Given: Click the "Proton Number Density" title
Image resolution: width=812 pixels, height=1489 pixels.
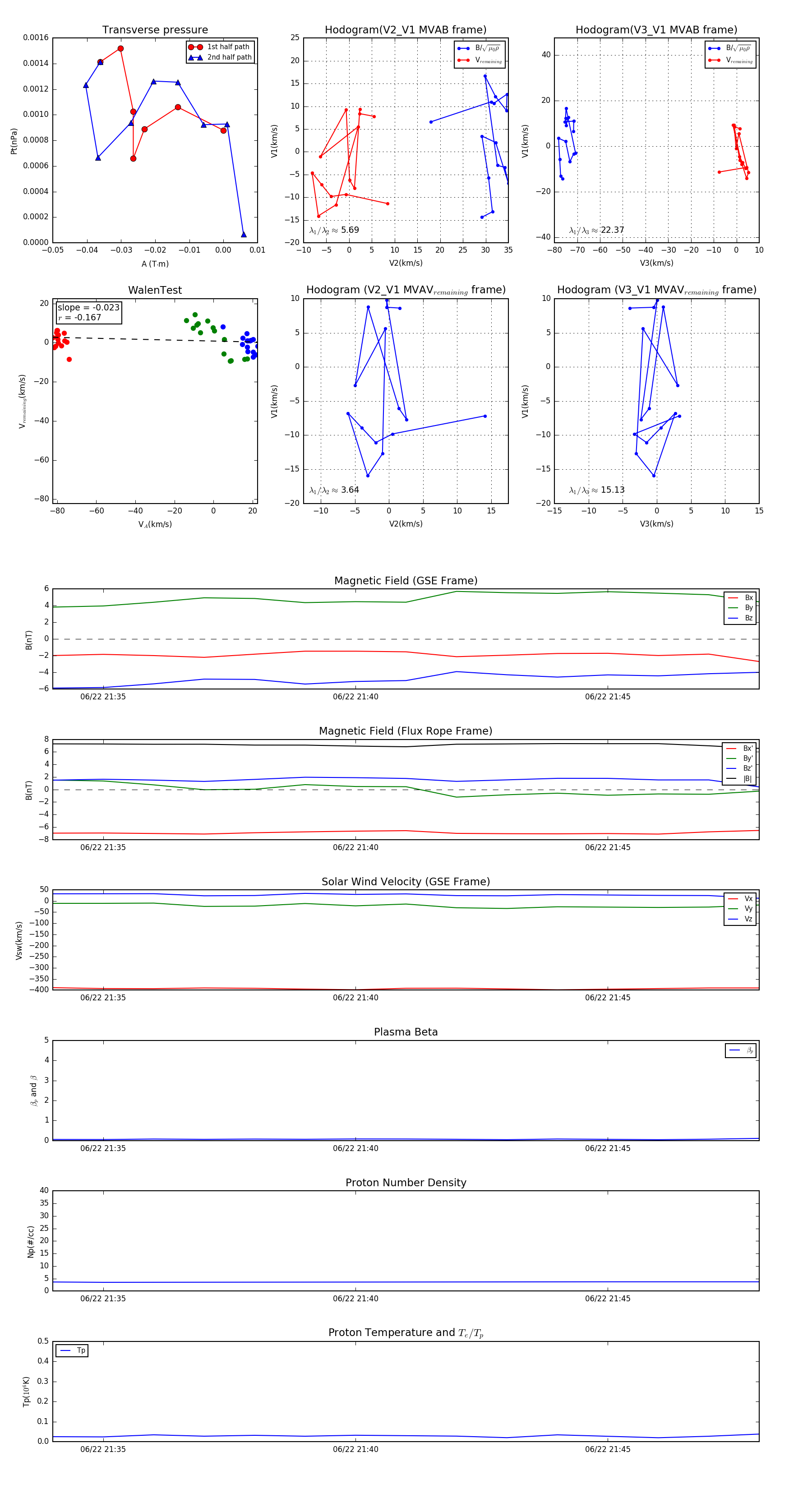Looking at the screenshot, I should pyautogui.click(x=406, y=1183).
